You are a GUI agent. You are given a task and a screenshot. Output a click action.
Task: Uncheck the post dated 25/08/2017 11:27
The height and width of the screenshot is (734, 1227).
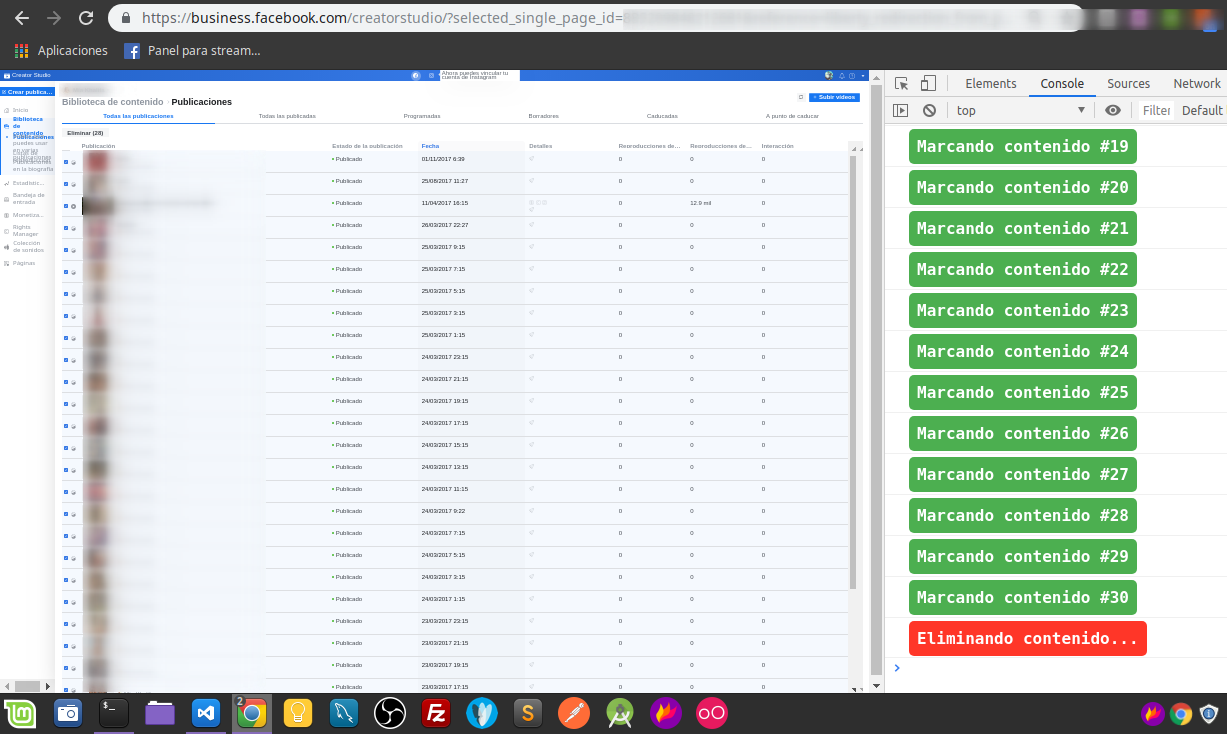pyautogui.click(x=66, y=183)
